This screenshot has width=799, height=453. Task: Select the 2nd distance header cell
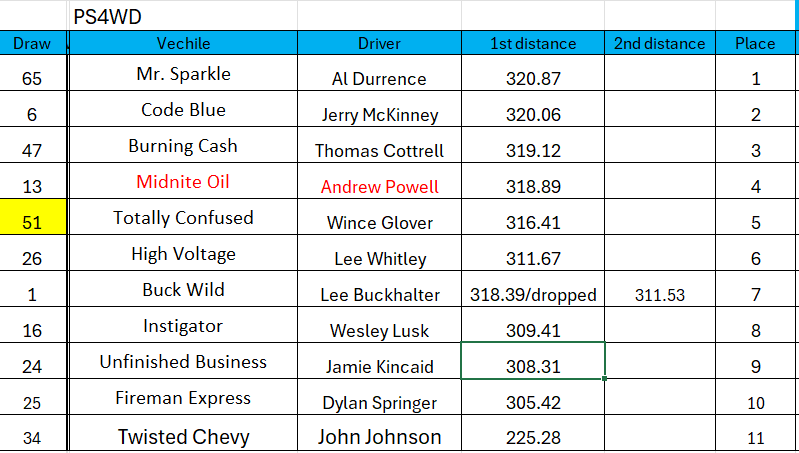(659, 43)
